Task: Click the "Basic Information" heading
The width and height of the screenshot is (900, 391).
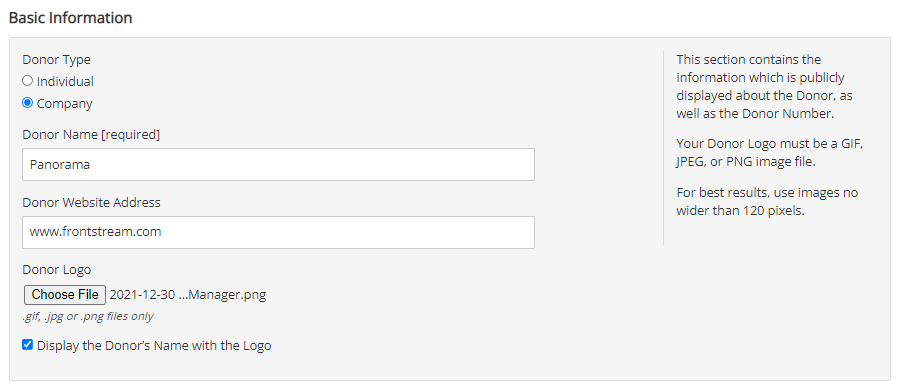Action: tap(71, 18)
